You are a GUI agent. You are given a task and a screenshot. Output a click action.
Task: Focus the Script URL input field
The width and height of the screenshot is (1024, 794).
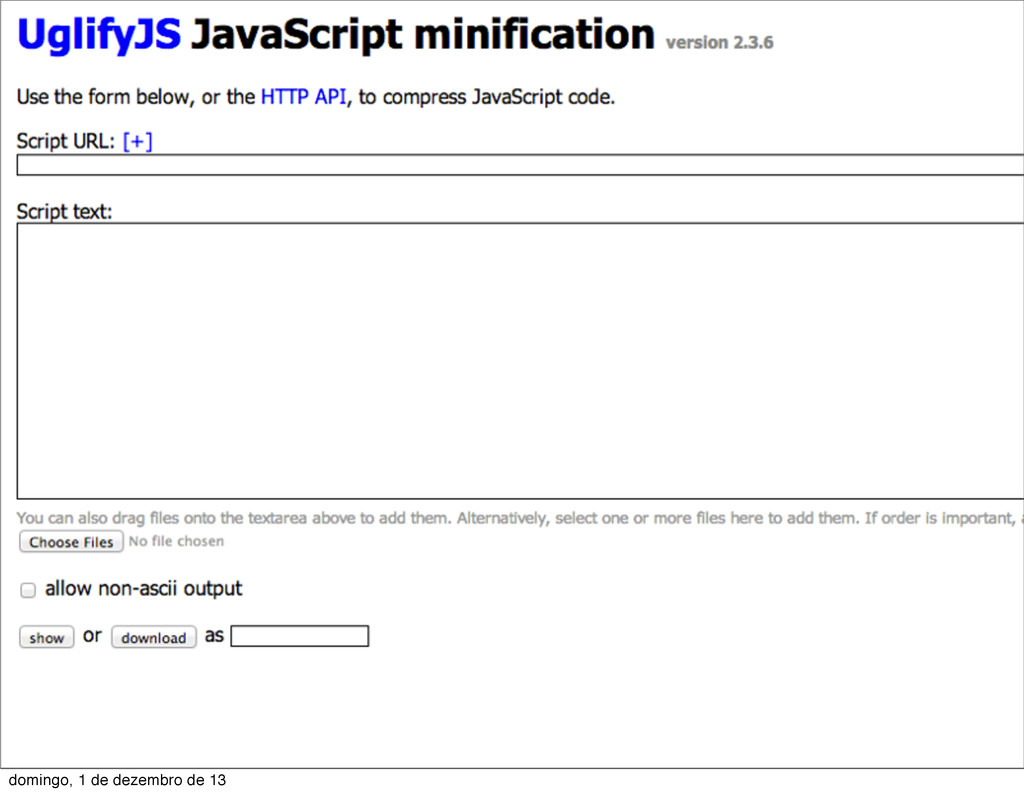tap(520, 165)
